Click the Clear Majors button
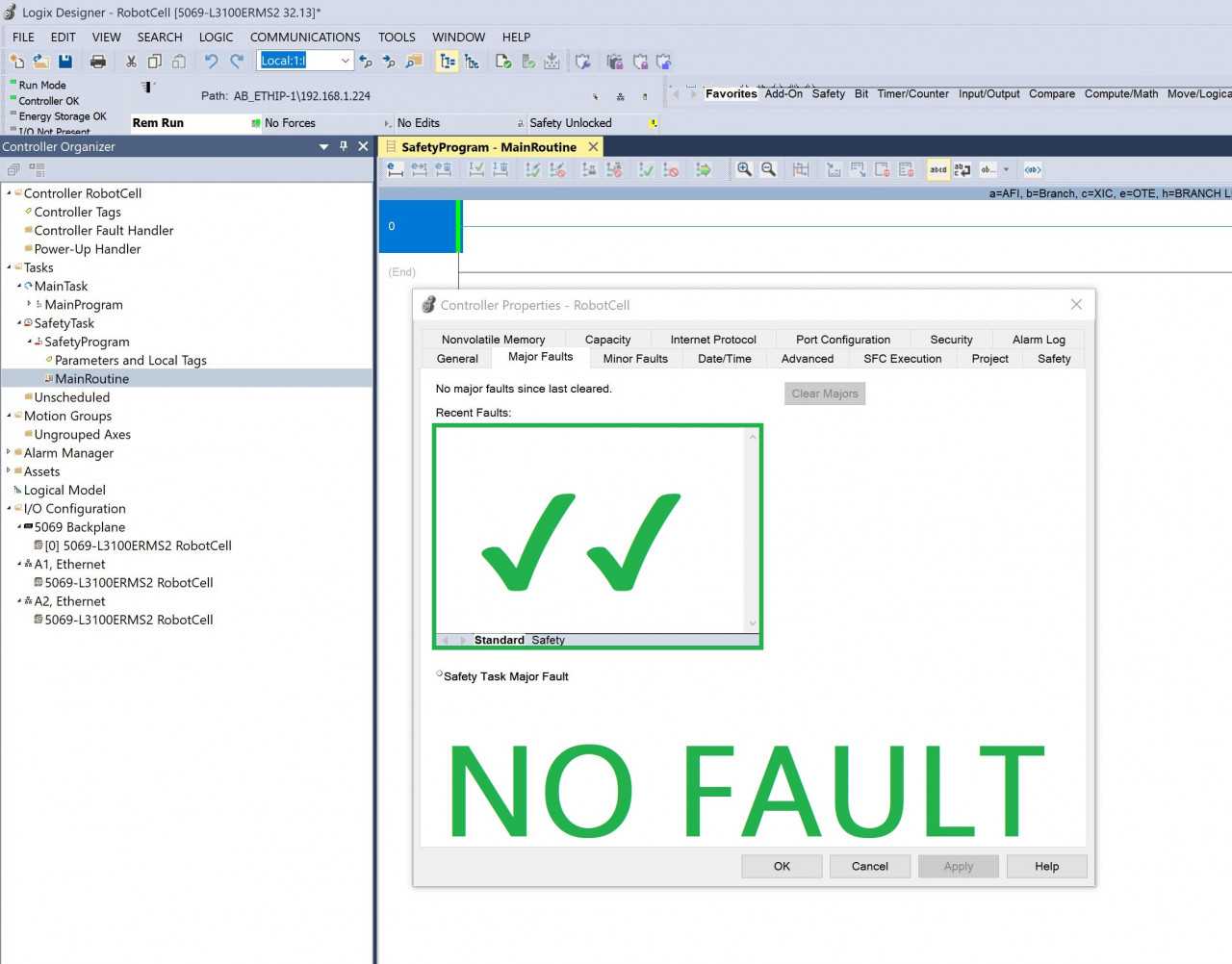 (x=825, y=393)
